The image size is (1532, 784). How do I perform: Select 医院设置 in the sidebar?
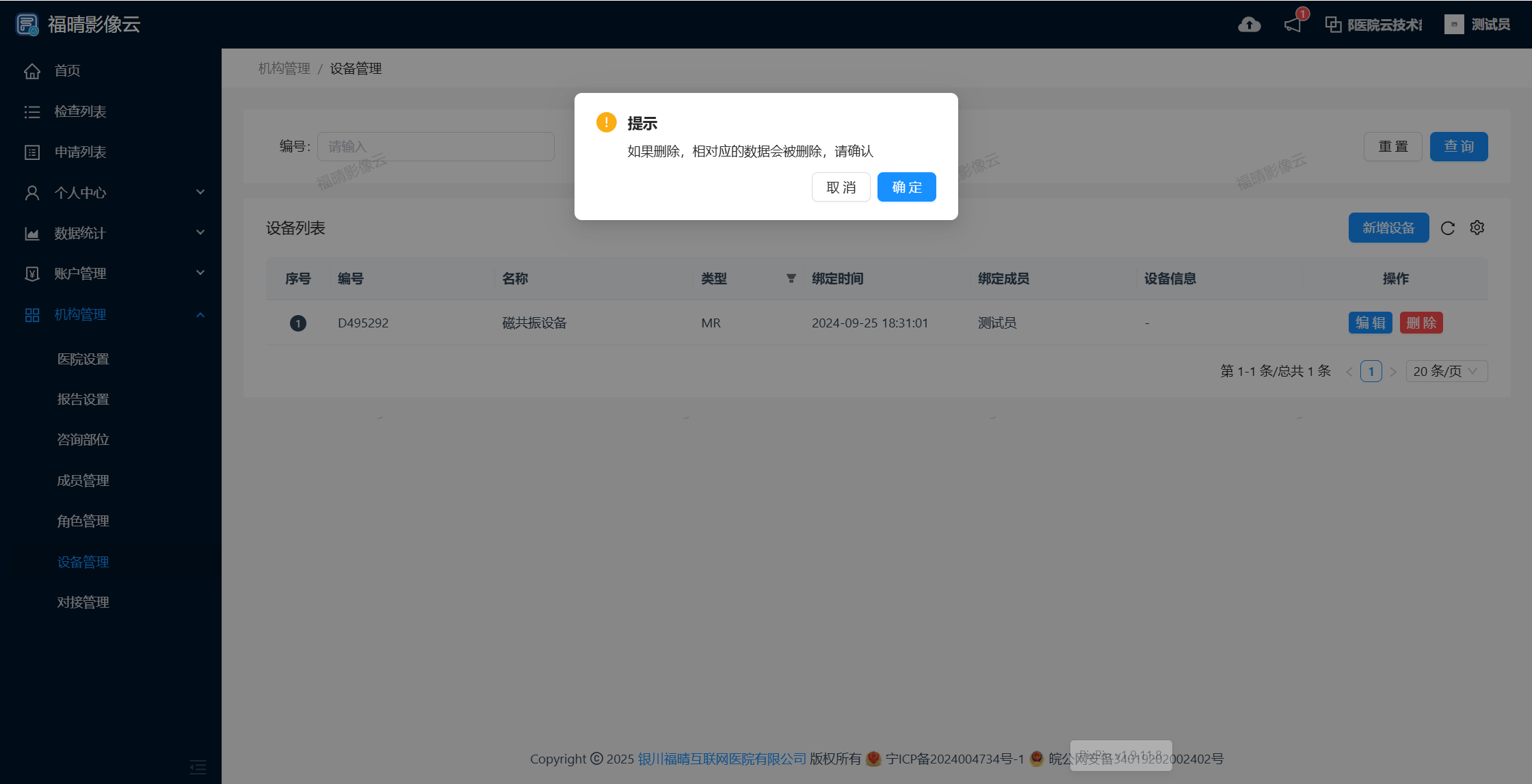click(83, 359)
